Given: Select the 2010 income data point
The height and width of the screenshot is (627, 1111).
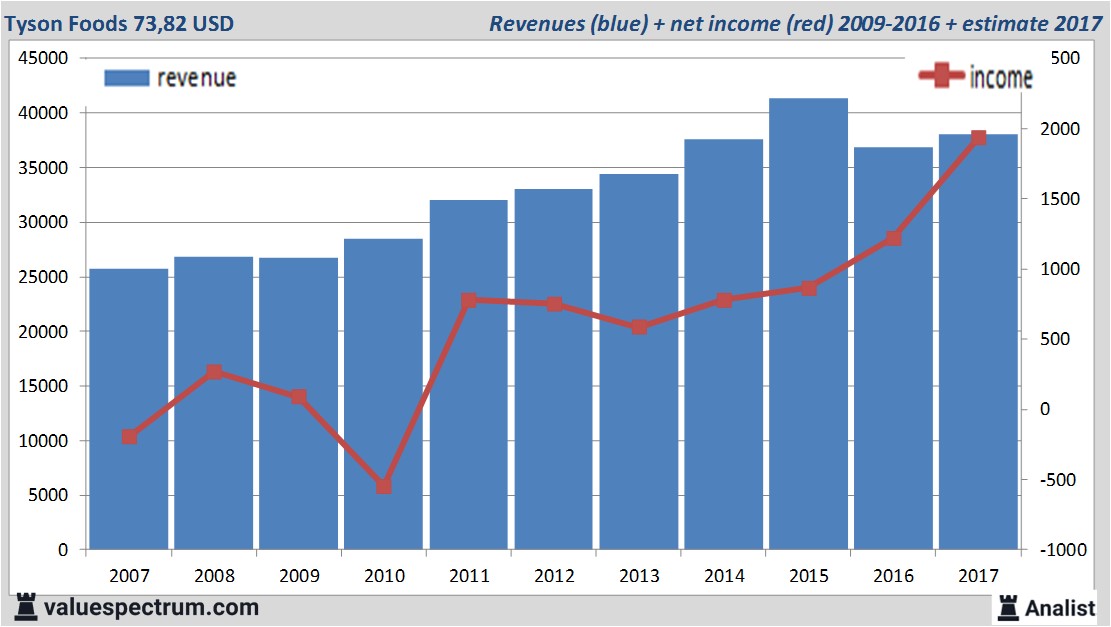Looking at the screenshot, I should (383, 486).
